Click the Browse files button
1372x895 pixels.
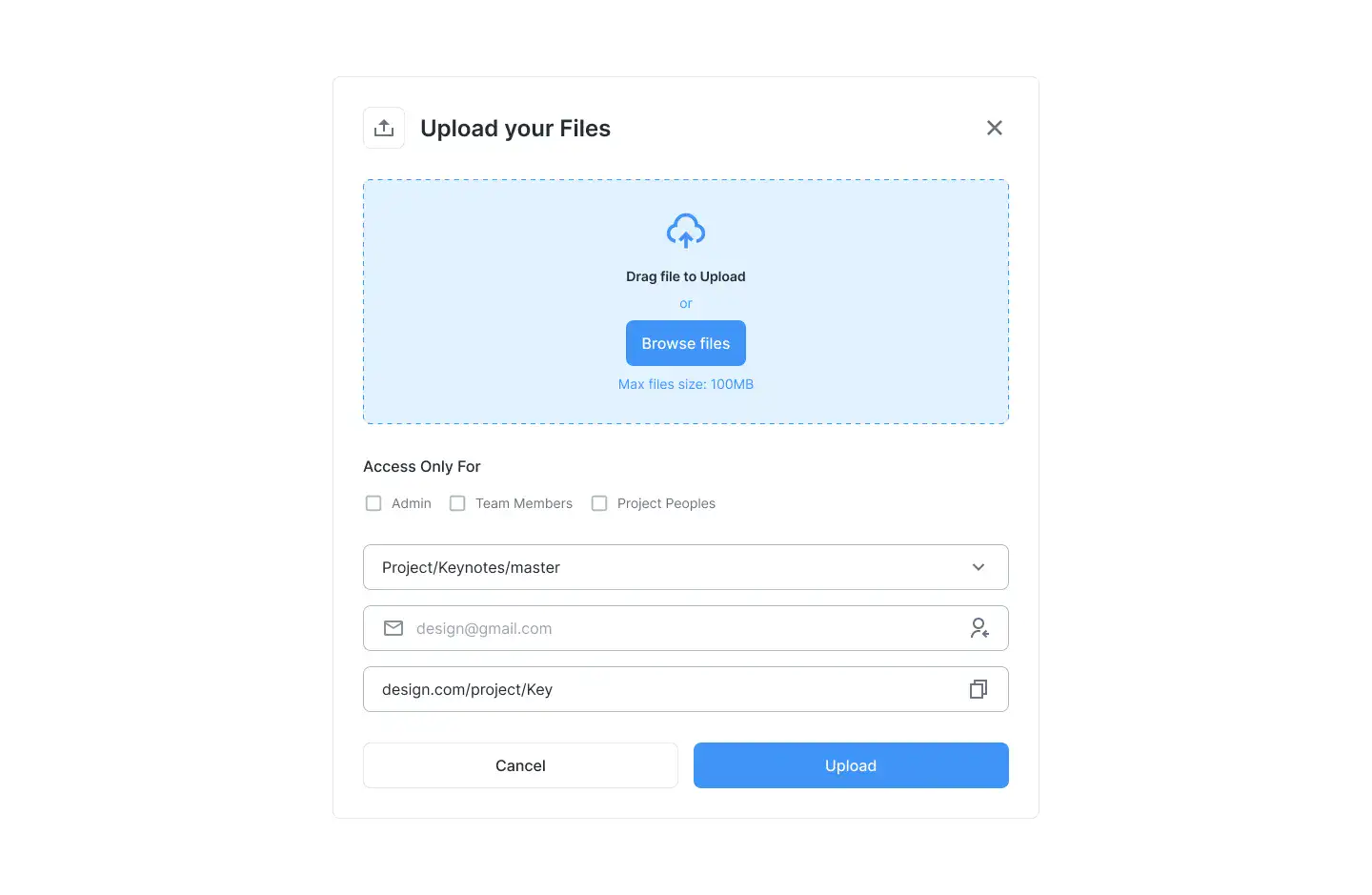click(686, 343)
